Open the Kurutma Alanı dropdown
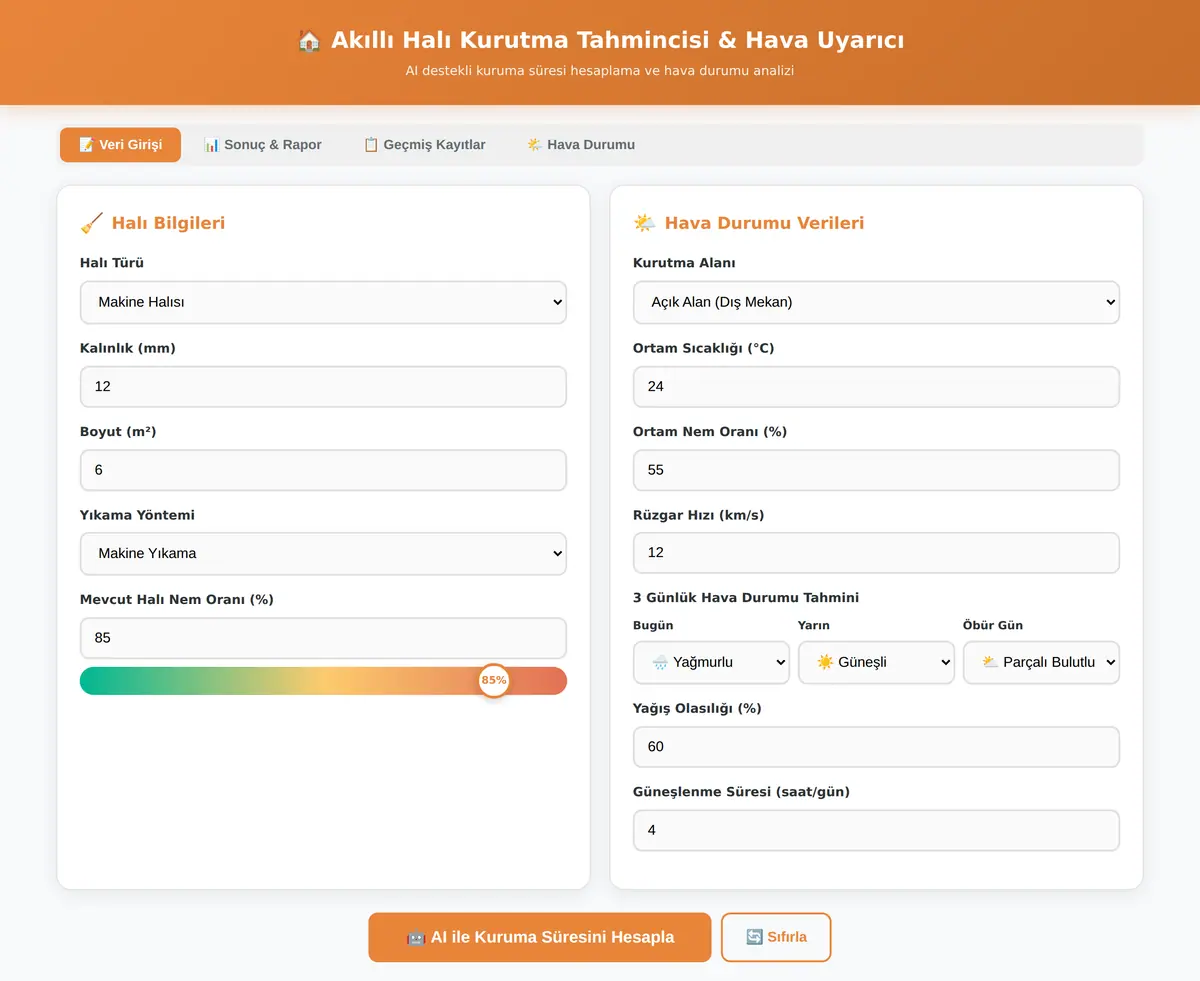Image resolution: width=1200 pixels, height=981 pixels. tap(876, 302)
